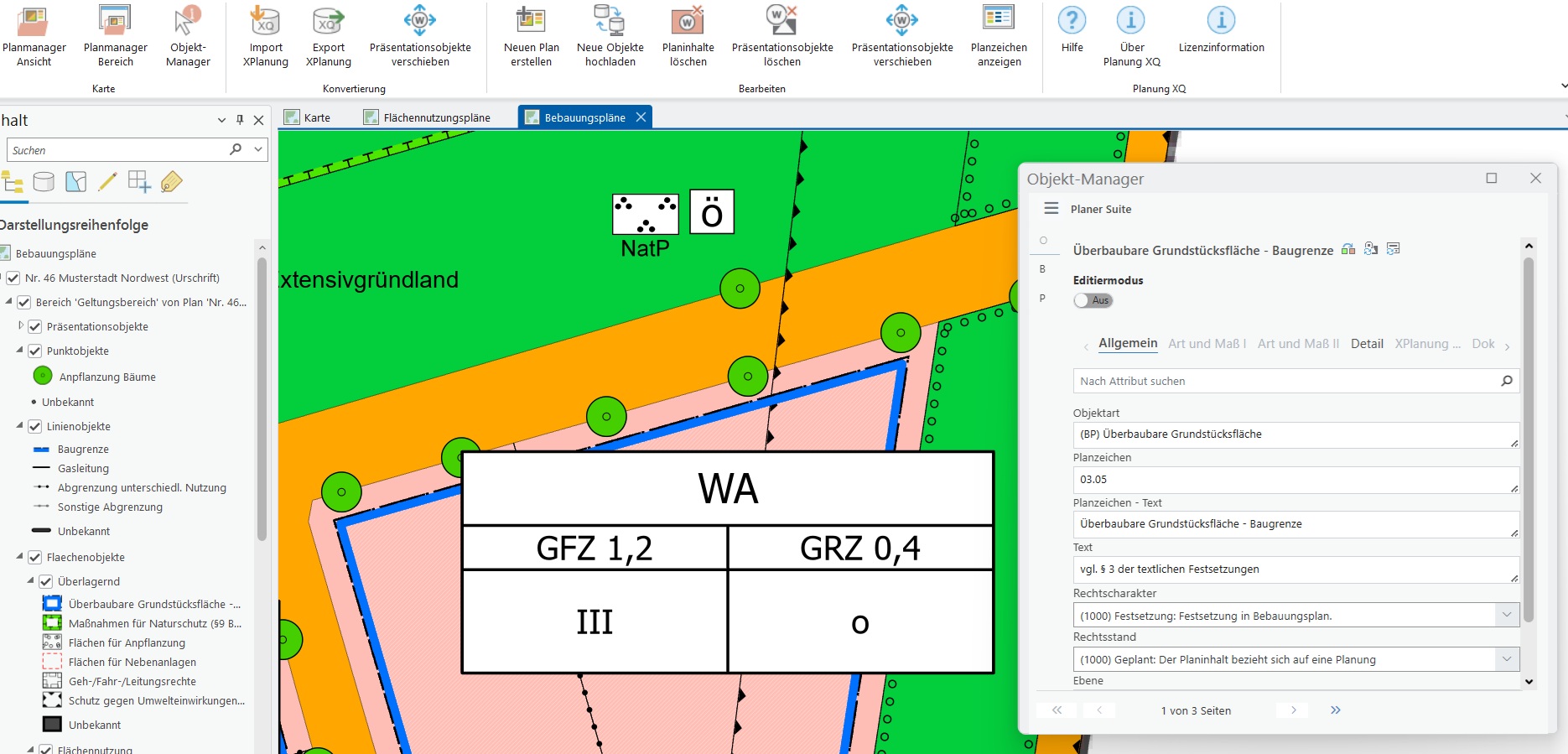
Task: Open the Planer Suite hamburger menu
Action: click(1051, 209)
